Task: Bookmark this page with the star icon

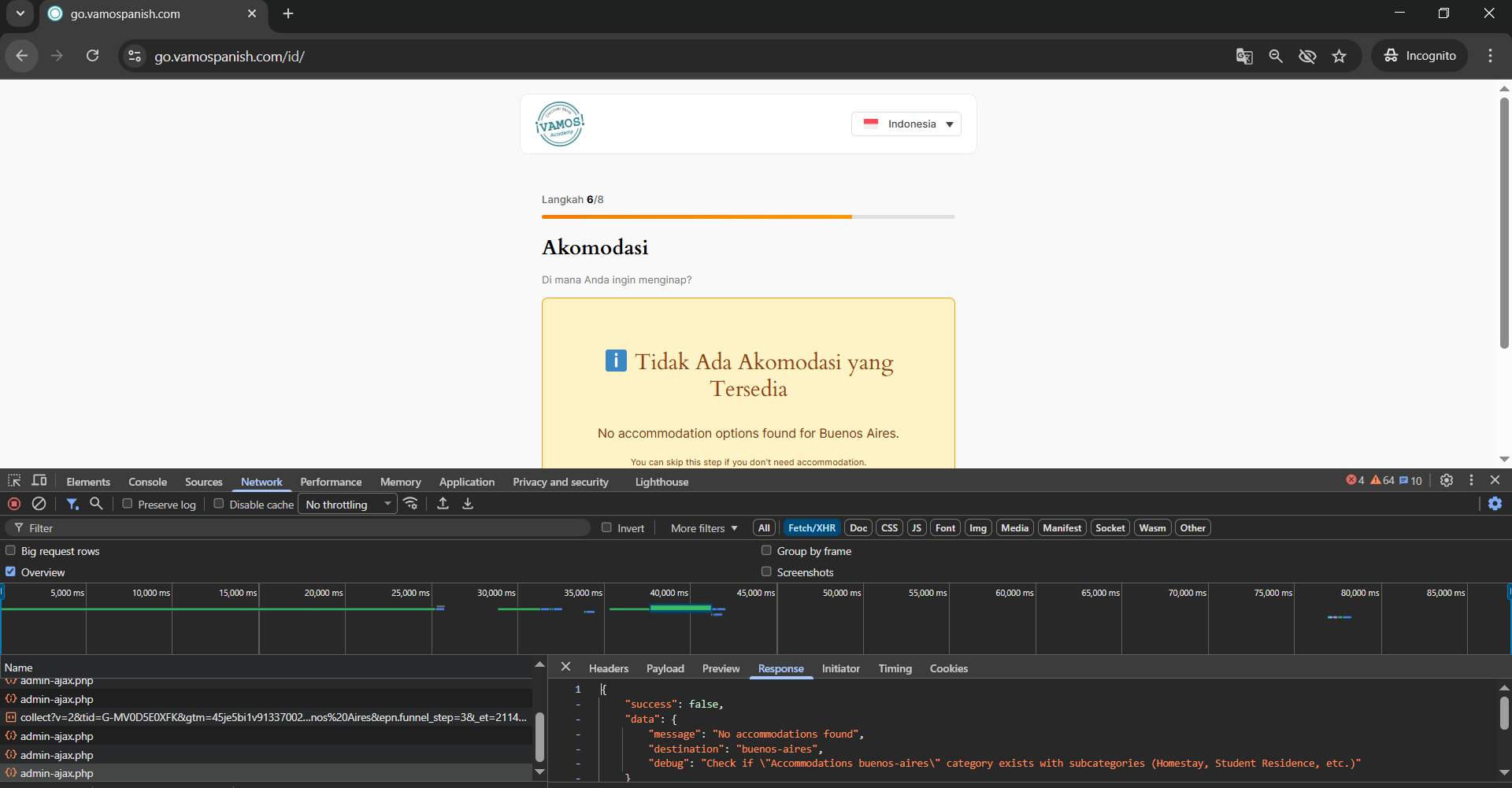Action: click(1339, 56)
